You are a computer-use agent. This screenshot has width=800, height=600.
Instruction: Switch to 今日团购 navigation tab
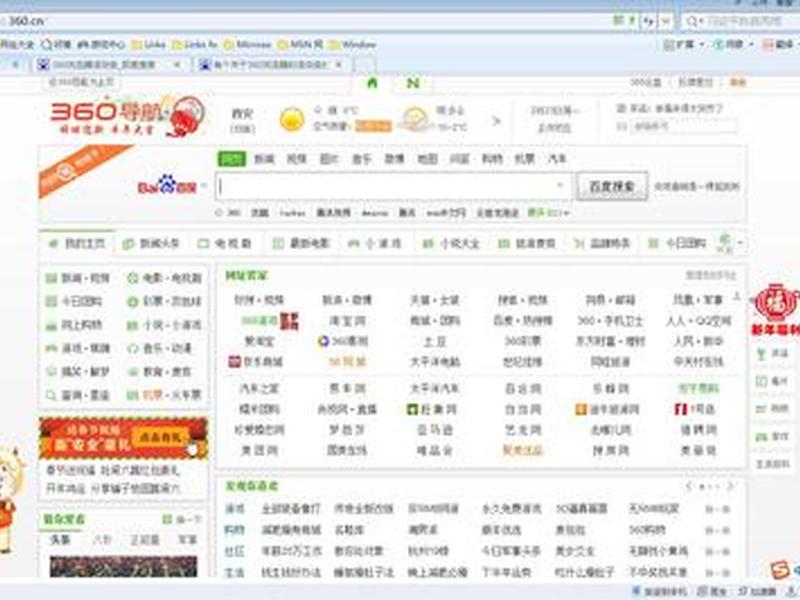click(677, 243)
